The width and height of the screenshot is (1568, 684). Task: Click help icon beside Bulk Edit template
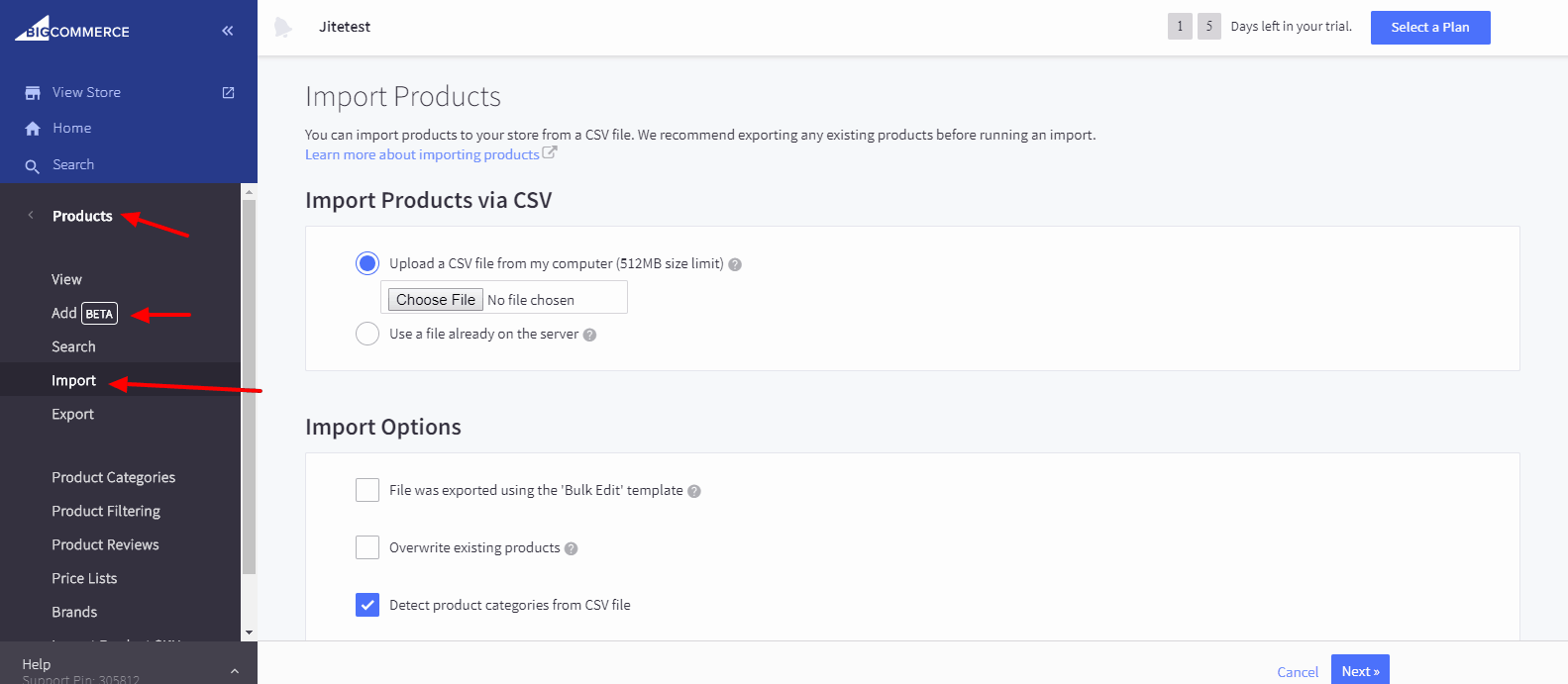(x=694, y=491)
